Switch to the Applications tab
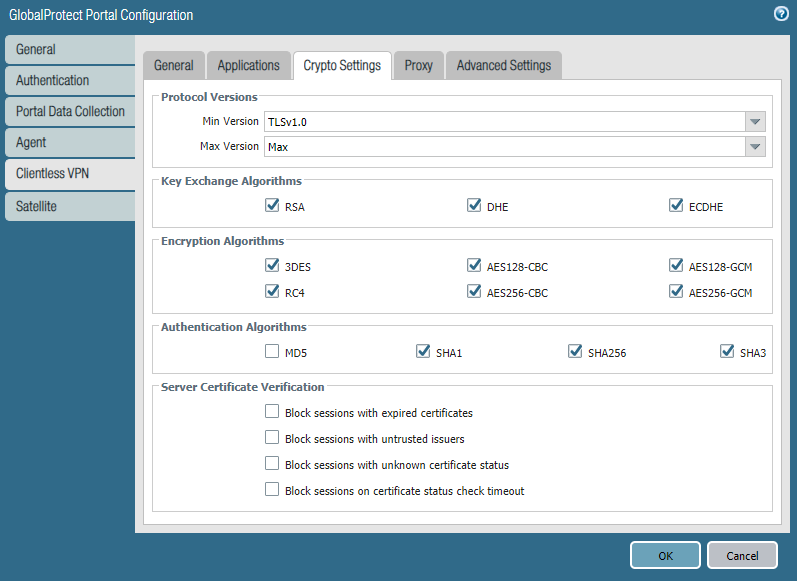This screenshot has width=797, height=581. pyautogui.click(x=248, y=65)
